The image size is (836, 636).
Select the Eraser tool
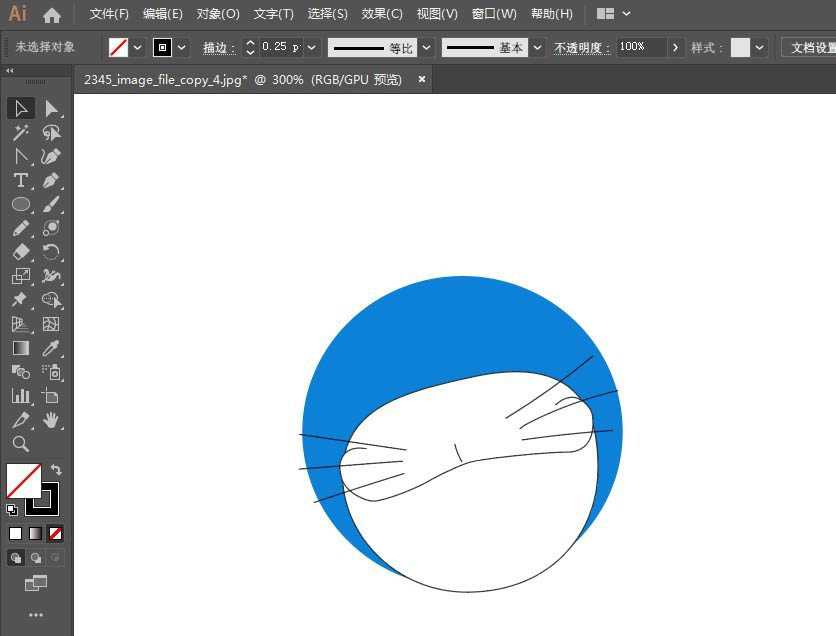[x=20, y=252]
